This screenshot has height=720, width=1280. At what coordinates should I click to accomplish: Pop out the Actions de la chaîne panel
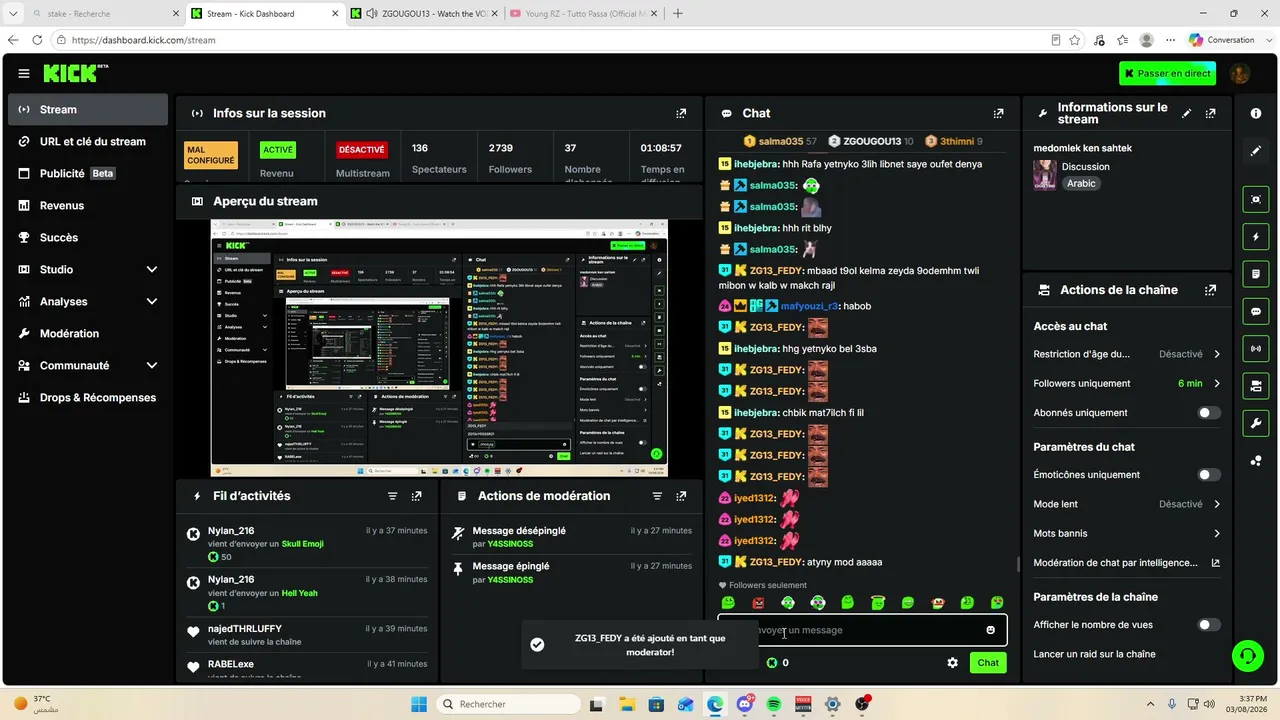1211,290
